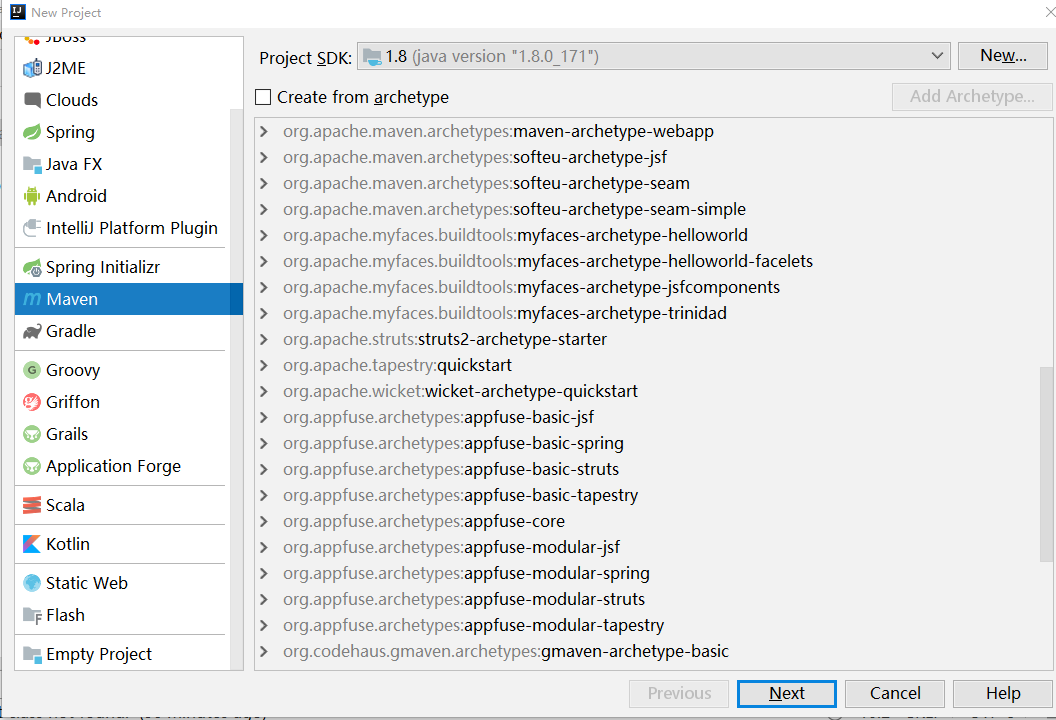Click the Scala icon

click(32, 505)
